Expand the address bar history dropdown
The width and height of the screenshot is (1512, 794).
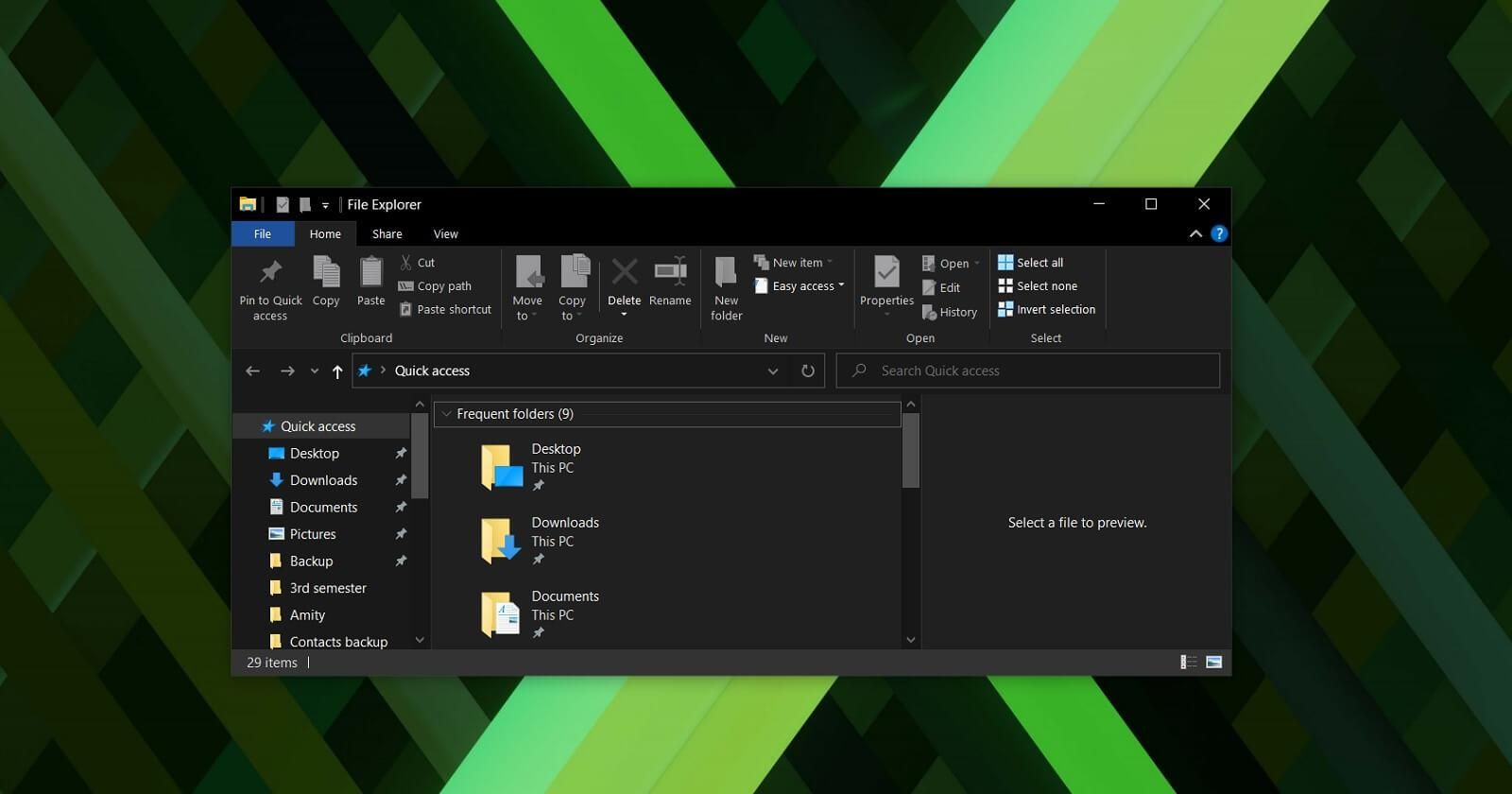click(x=773, y=371)
